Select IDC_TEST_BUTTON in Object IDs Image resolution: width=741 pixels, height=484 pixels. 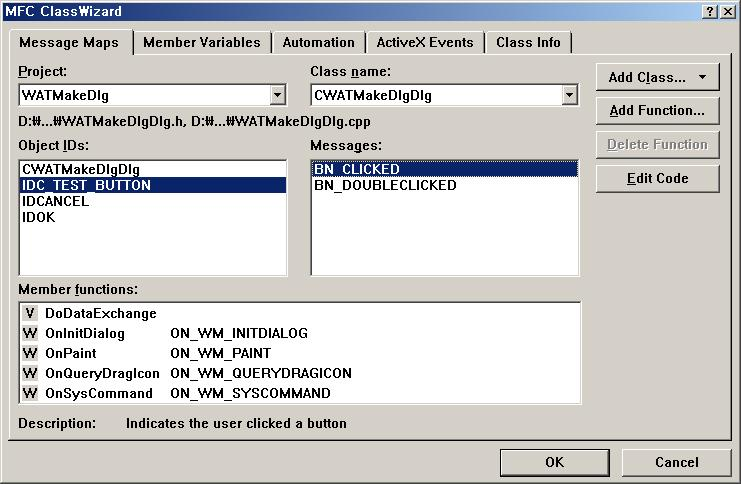tap(153, 185)
